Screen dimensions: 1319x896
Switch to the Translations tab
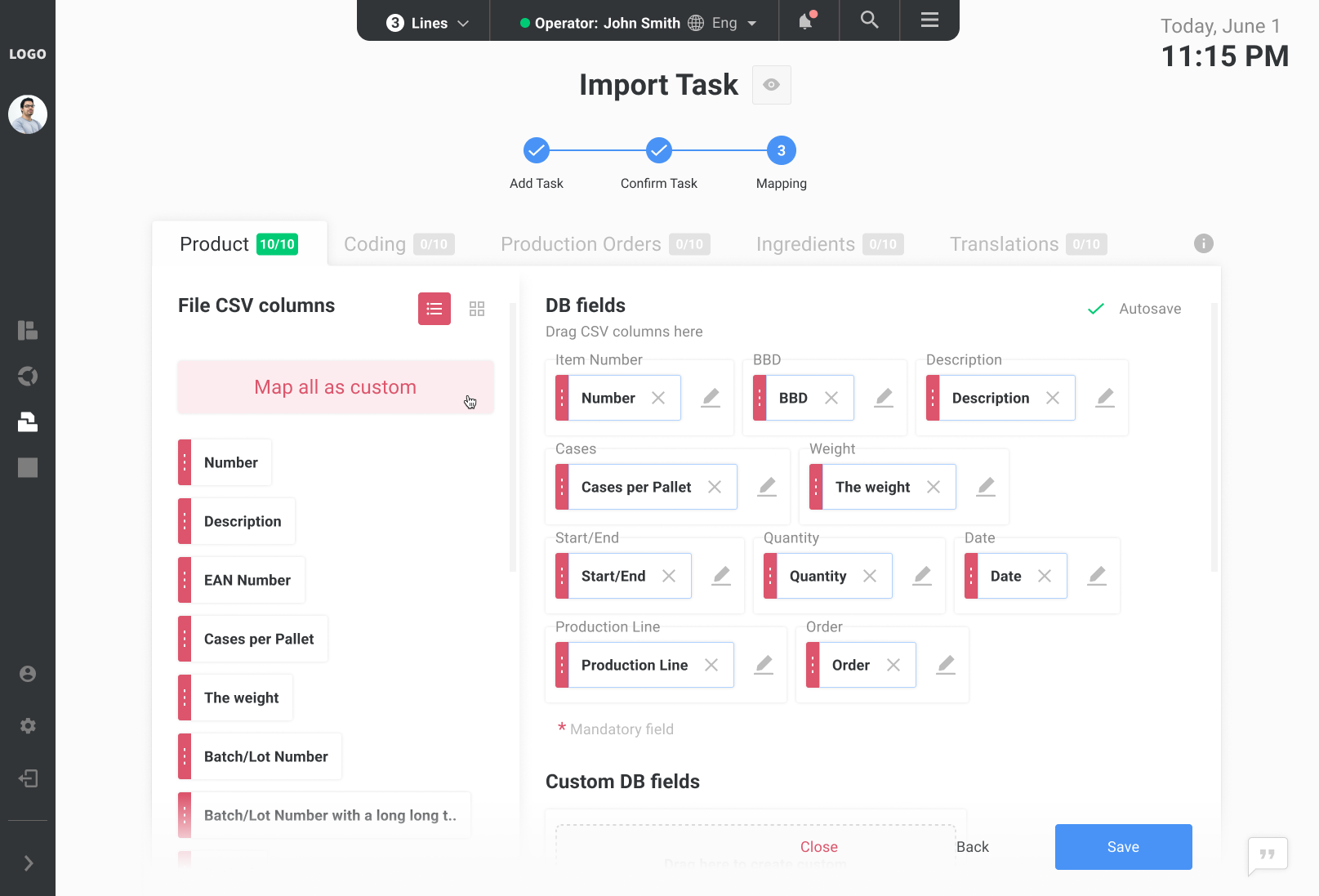[1028, 244]
